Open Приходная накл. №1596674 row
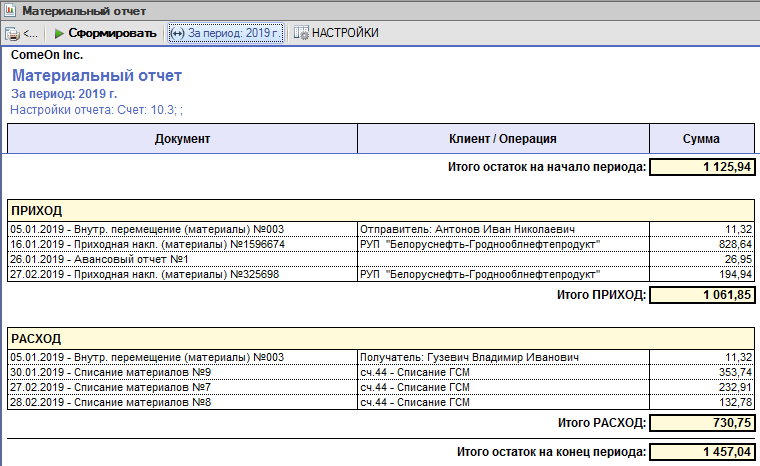The height and width of the screenshot is (466, 760). pos(381,244)
